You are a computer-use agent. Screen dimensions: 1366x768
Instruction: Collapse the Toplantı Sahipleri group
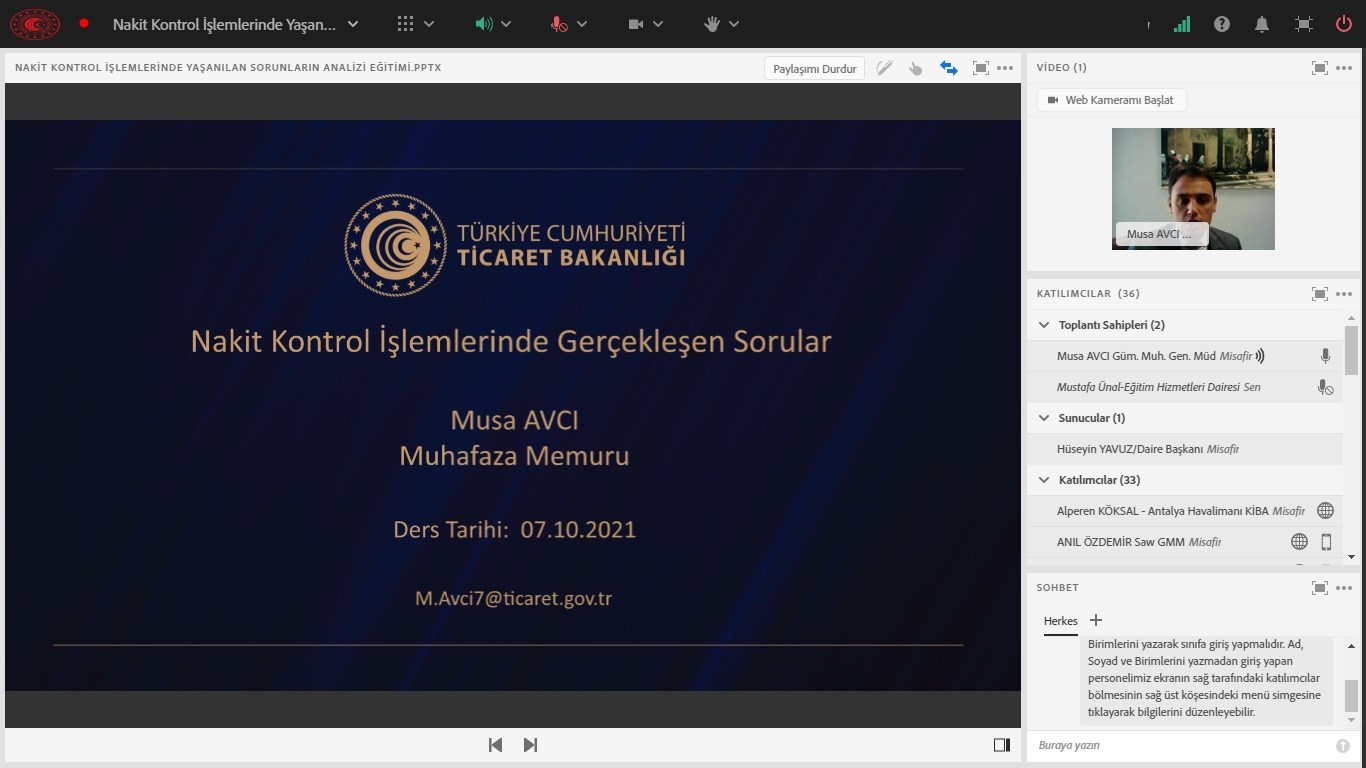tap(1044, 325)
